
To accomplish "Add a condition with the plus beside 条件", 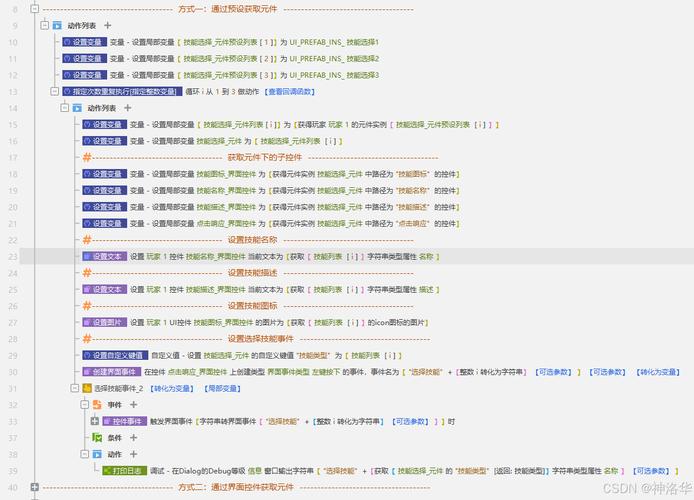I will [x=133, y=438].
